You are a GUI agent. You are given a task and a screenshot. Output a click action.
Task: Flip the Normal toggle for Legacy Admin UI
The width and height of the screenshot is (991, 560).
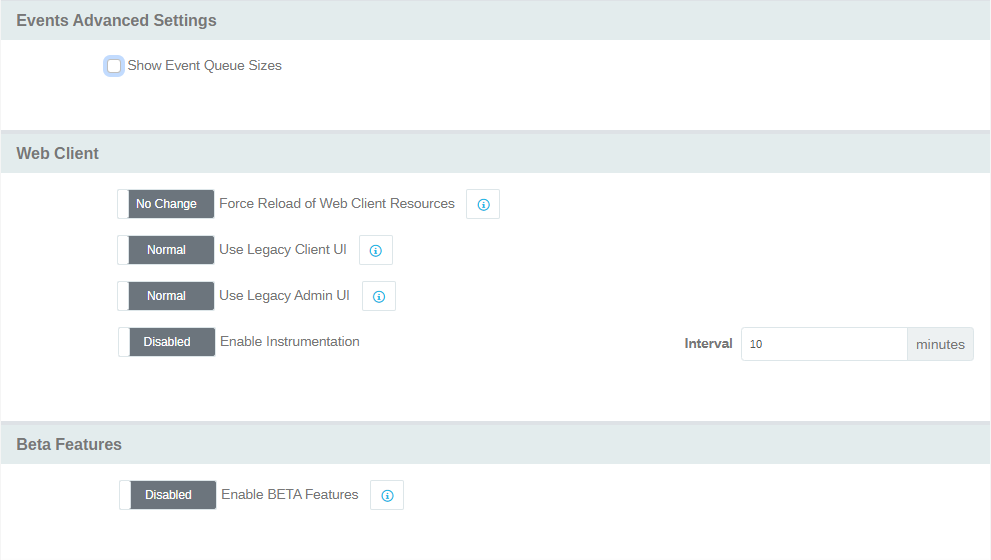click(x=166, y=296)
